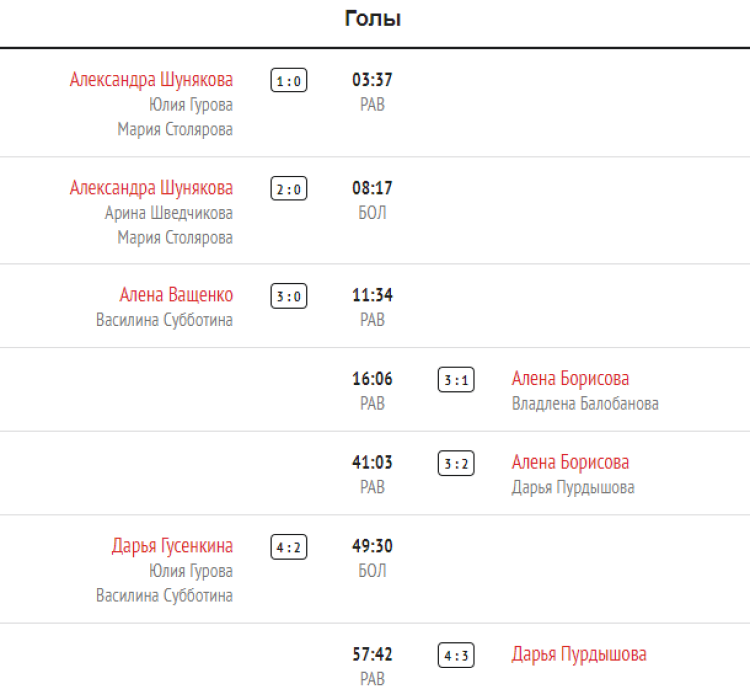750x700 pixels.
Task: Click Мария Столярова on the 2:0 goal
Action: coord(175,238)
